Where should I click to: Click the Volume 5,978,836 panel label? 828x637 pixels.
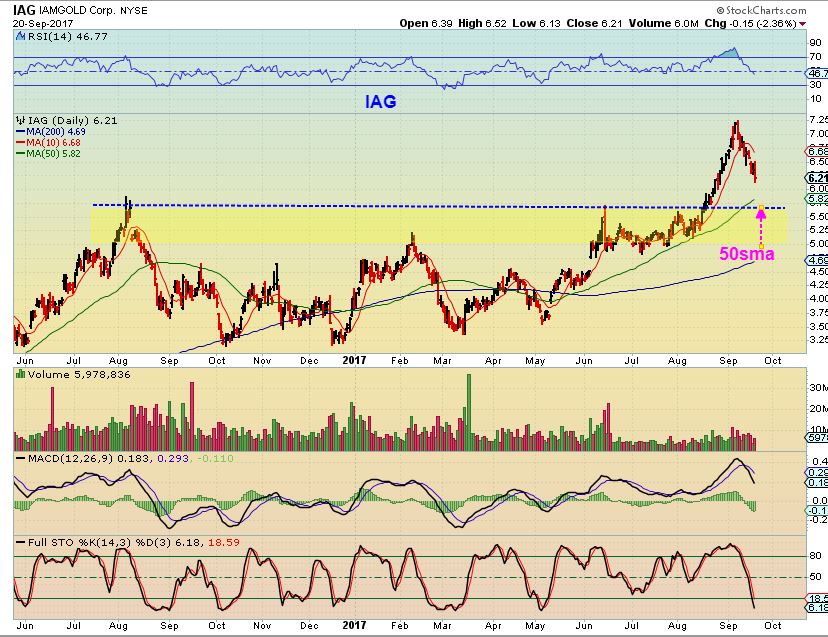(x=79, y=374)
